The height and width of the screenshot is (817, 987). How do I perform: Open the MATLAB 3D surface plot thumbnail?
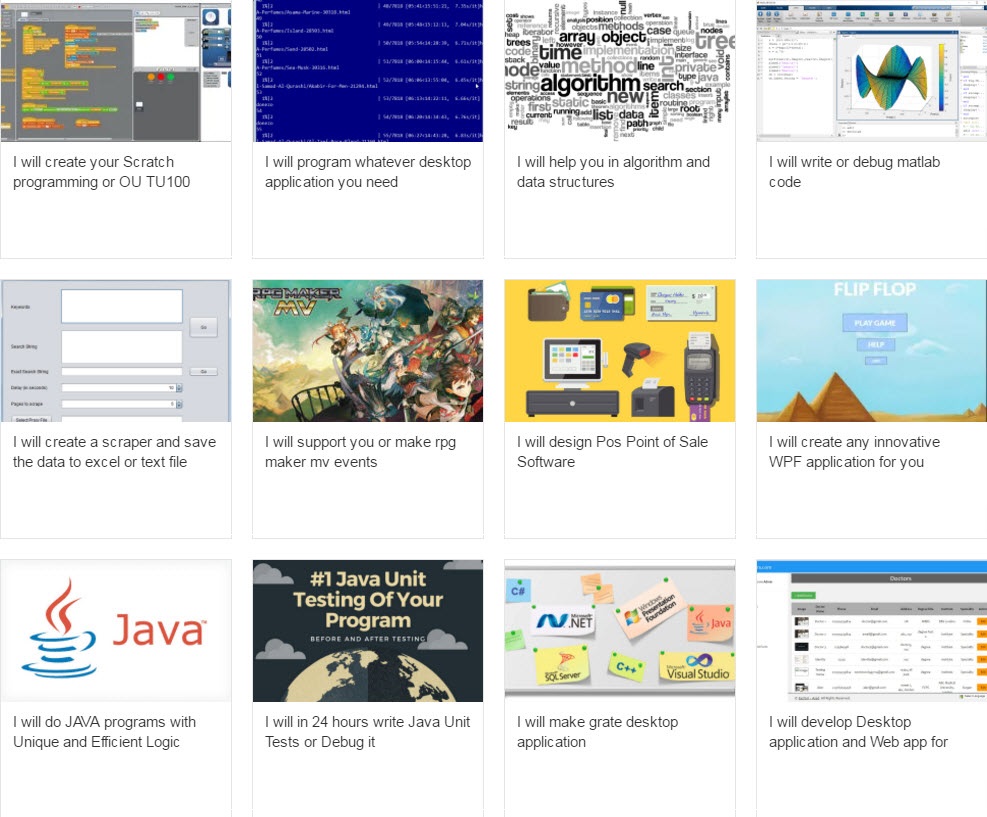pos(871,70)
